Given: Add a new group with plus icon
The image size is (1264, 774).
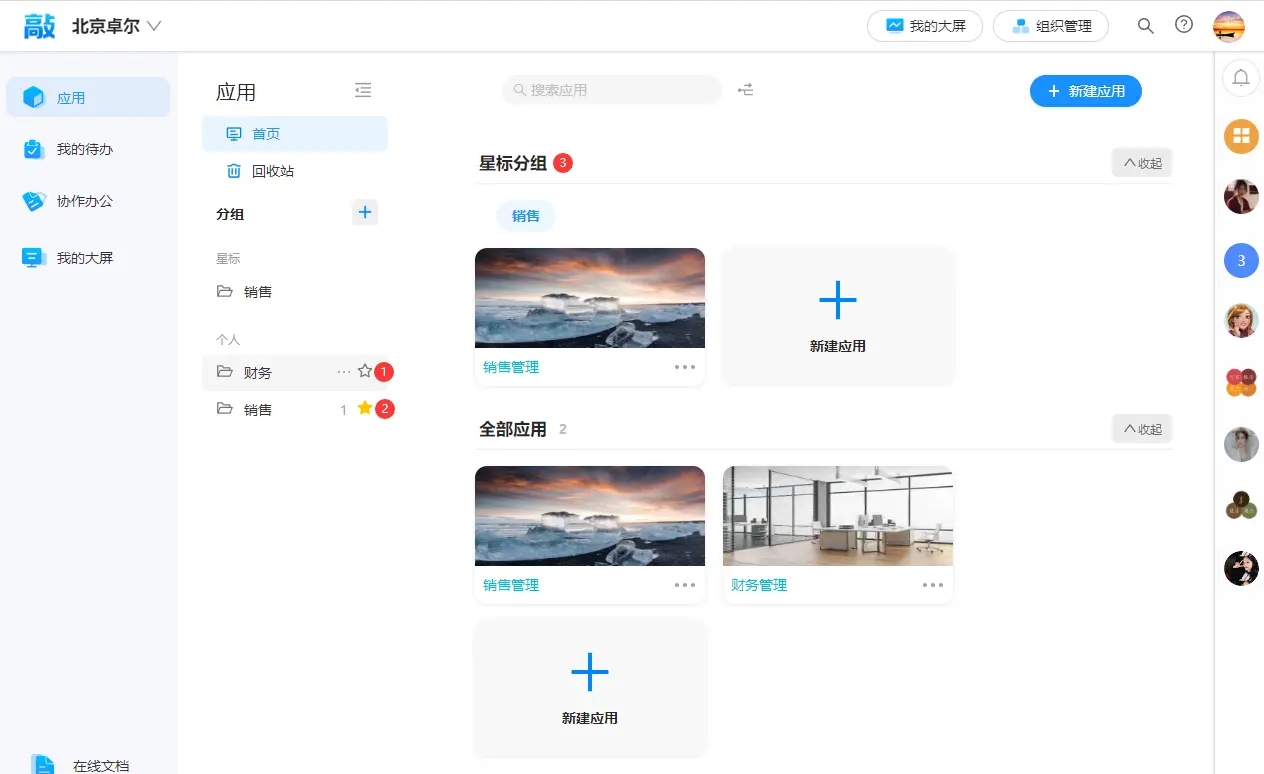Looking at the screenshot, I should tap(365, 212).
